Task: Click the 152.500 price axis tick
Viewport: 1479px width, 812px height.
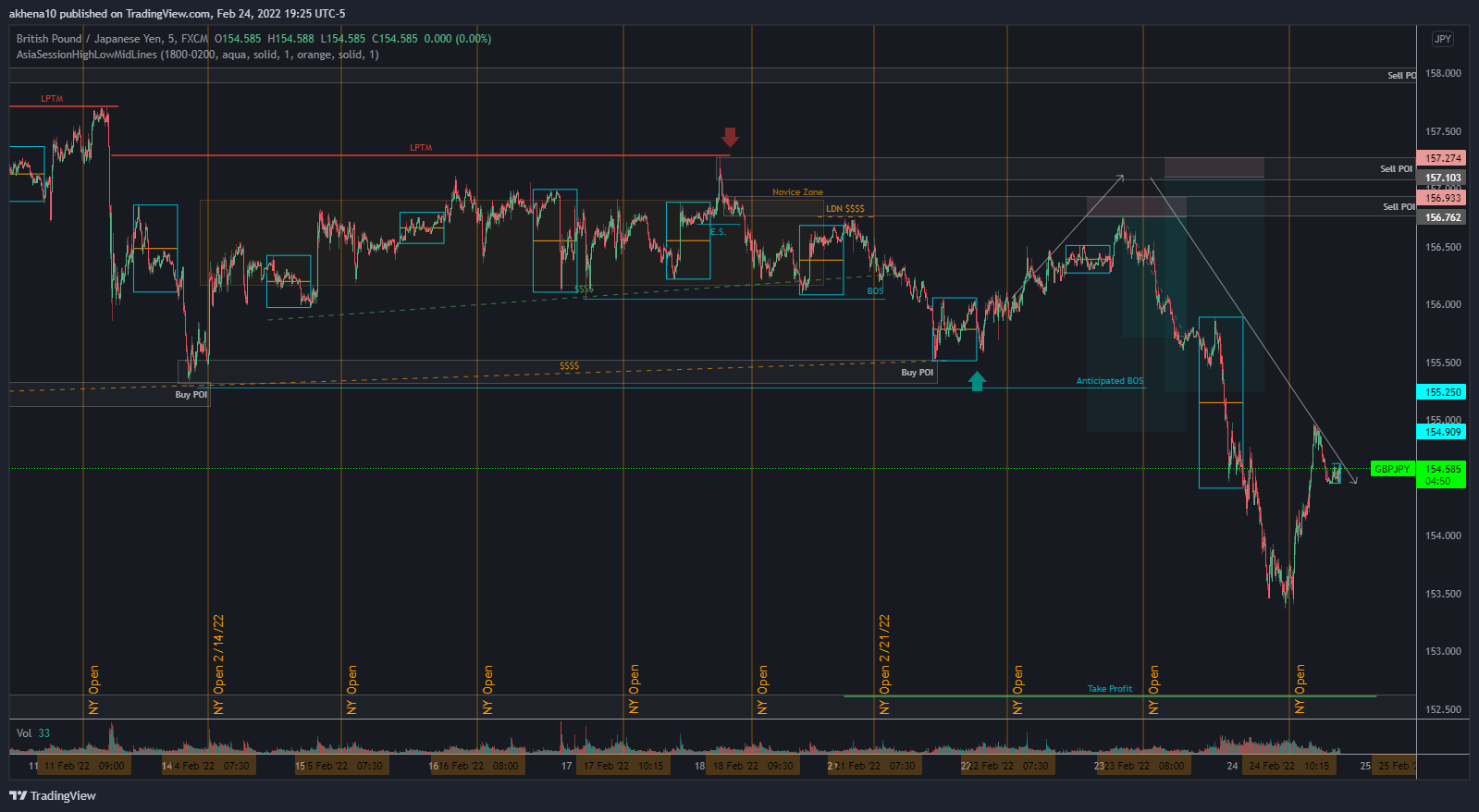Action: click(1443, 709)
